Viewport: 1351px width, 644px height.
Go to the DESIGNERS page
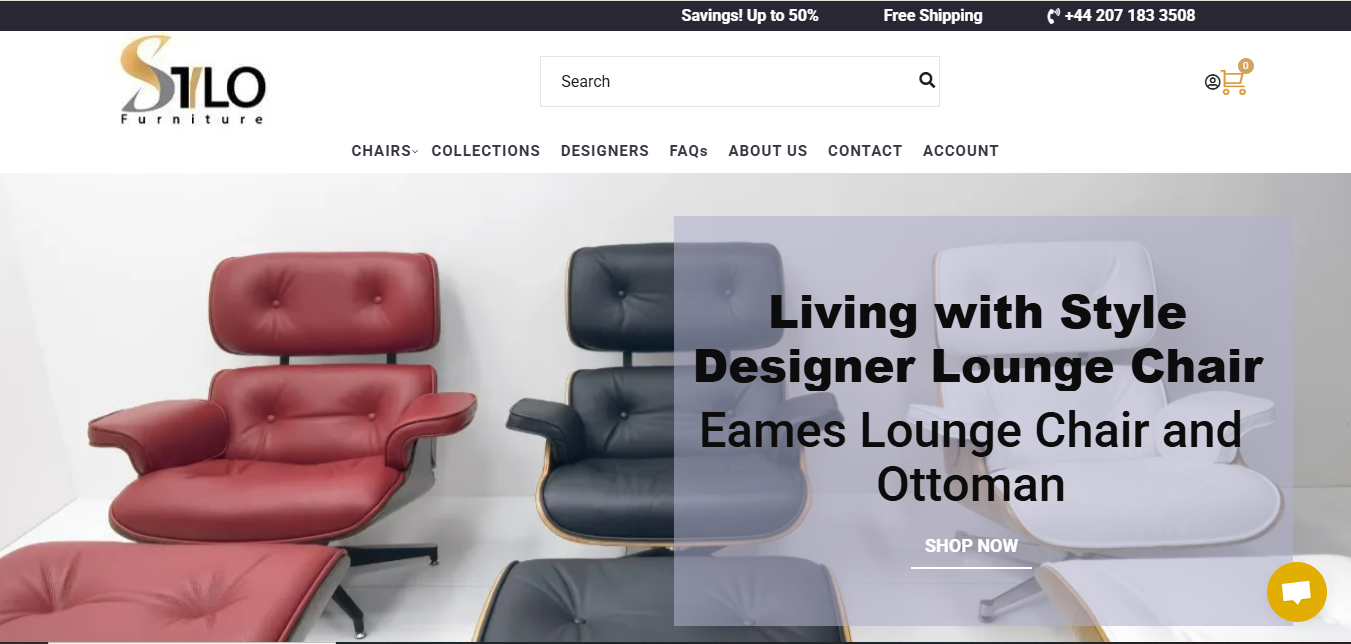tap(605, 151)
